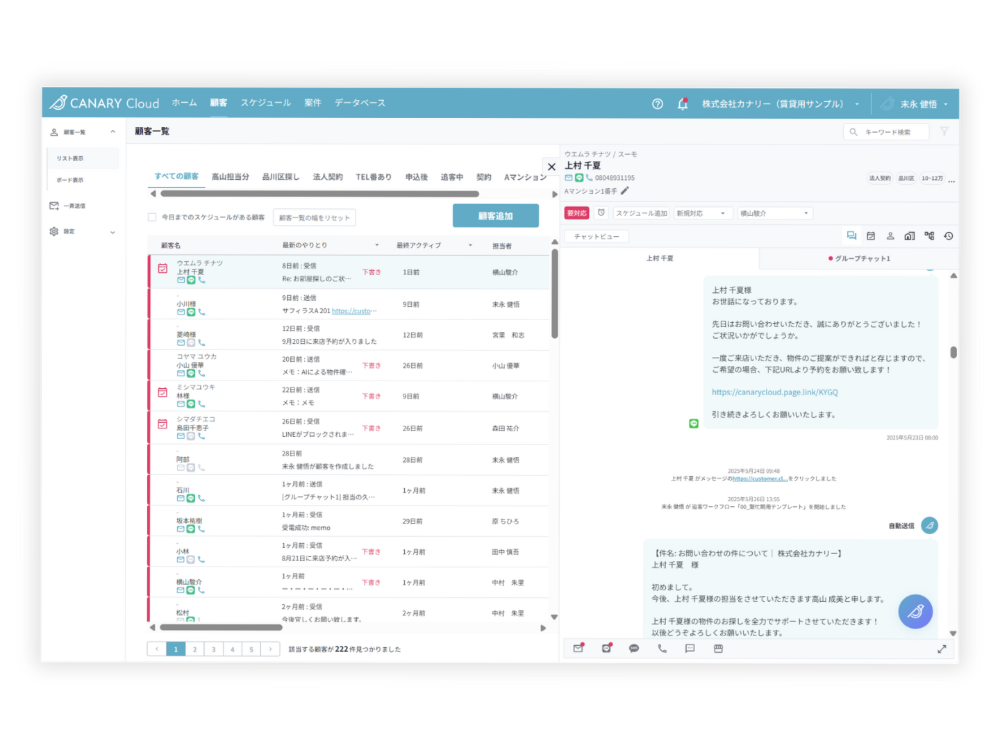Expand the chat panel with the arrows icon
Viewport: 1000px width, 750px height.
(941, 648)
